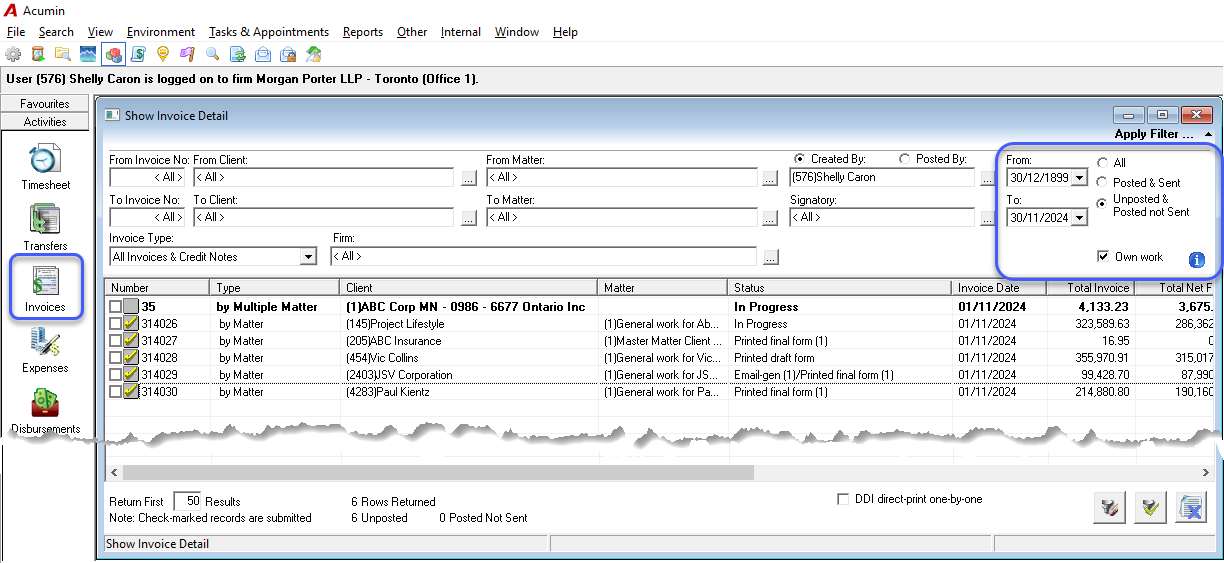Screen dimensions: 1224x563
Task: Click browse button next to To Matter
Action: tap(769, 217)
